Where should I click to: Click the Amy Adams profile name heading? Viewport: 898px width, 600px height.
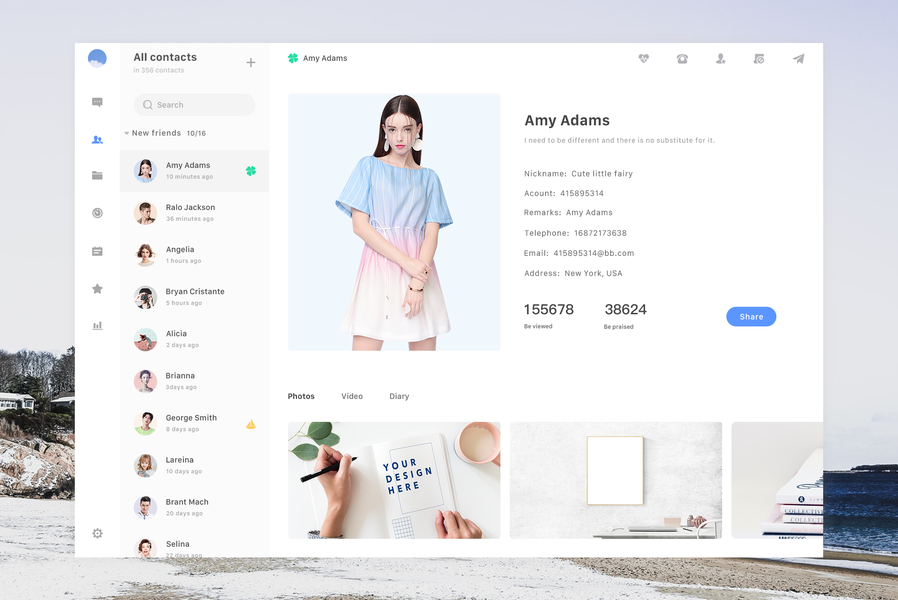[x=567, y=120]
